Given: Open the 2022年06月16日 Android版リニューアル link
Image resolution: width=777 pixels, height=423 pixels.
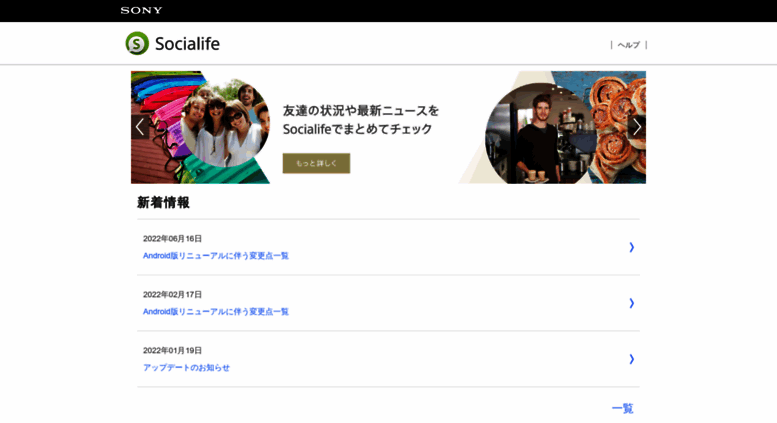Looking at the screenshot, I should click(216, 256).
